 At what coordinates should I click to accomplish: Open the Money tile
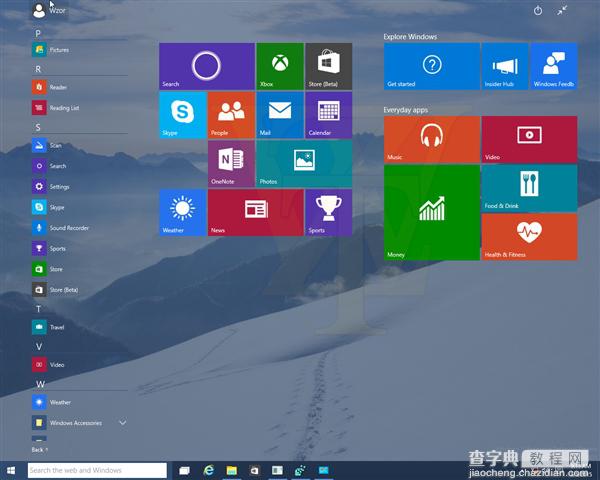432,212
